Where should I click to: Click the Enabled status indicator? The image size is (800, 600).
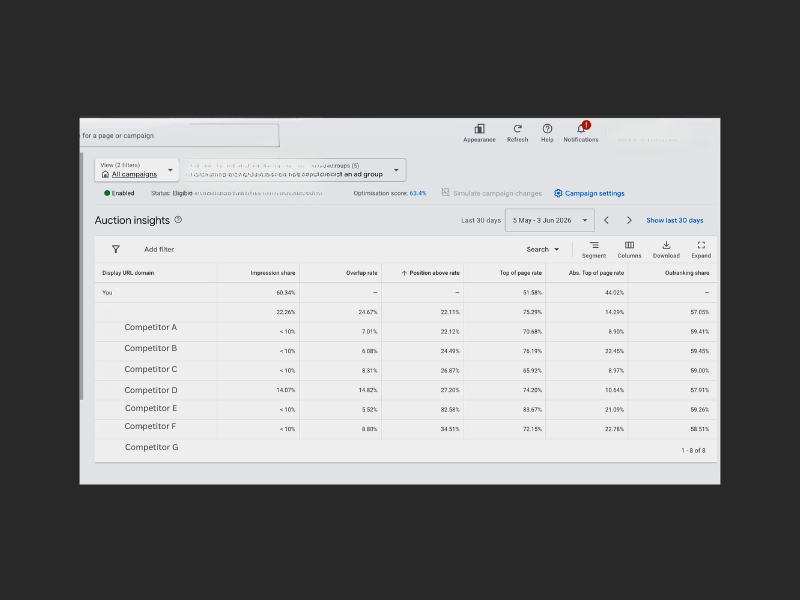(119, 193)
